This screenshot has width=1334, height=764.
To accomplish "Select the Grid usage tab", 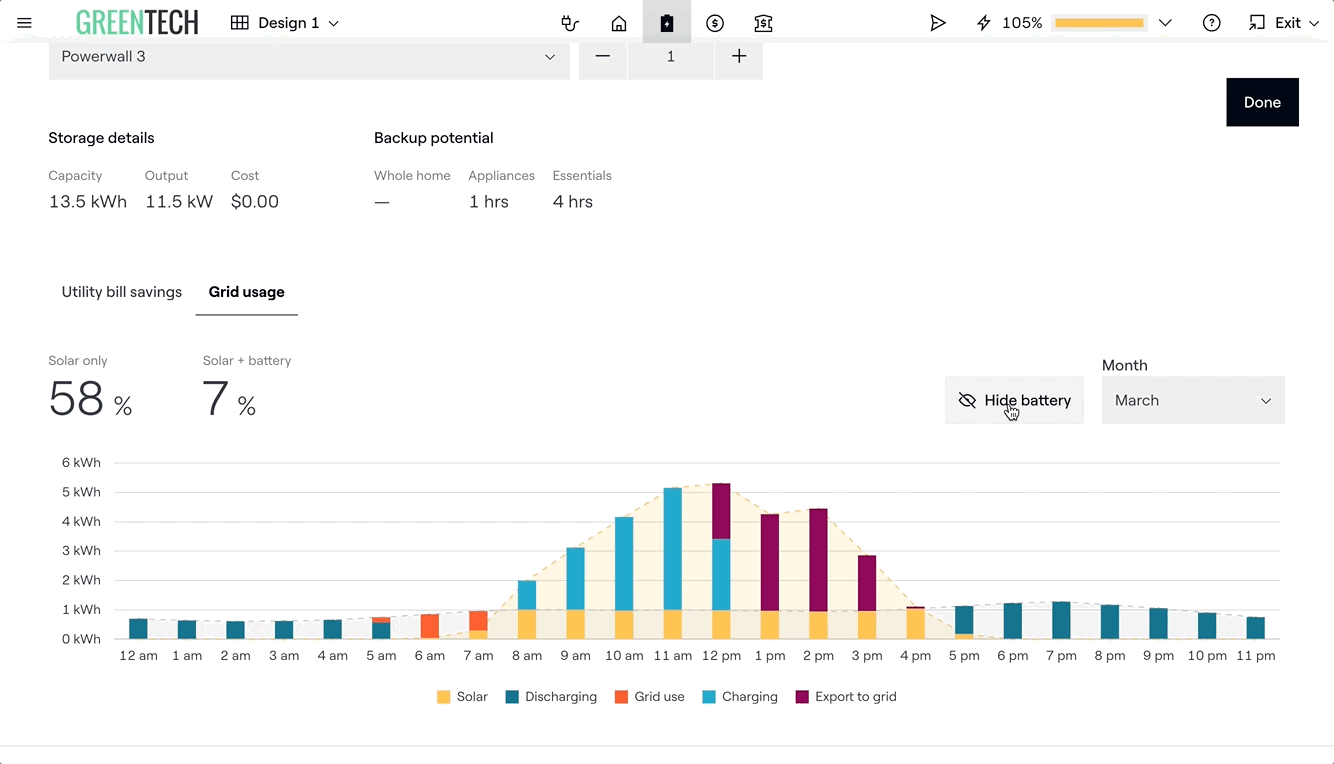I will click(x=246, y=292).
